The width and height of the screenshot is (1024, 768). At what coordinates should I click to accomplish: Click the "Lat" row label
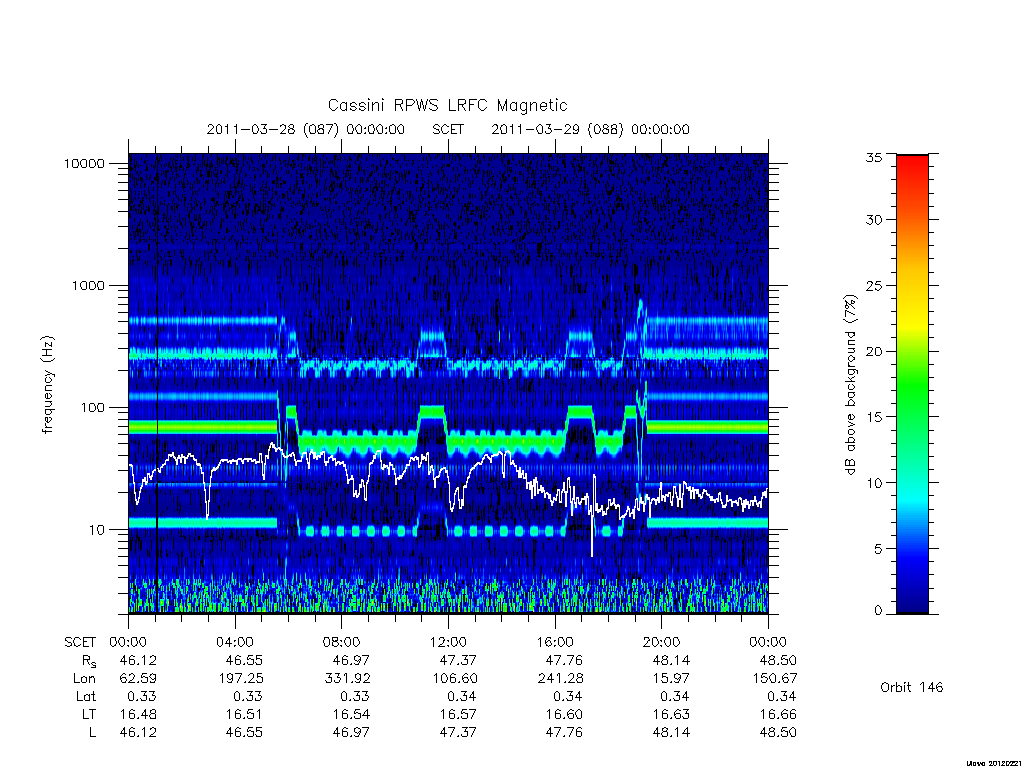(86, 696)
